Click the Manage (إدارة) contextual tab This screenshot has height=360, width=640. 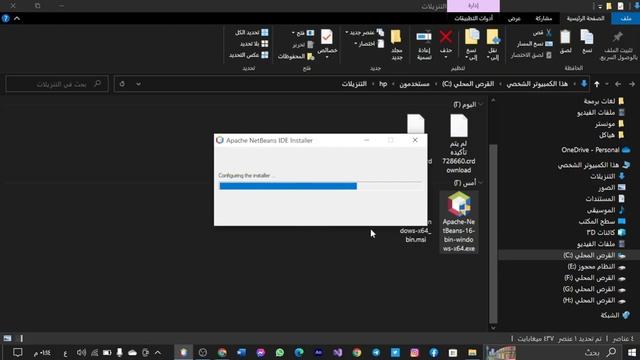click(x=473, y=6)
